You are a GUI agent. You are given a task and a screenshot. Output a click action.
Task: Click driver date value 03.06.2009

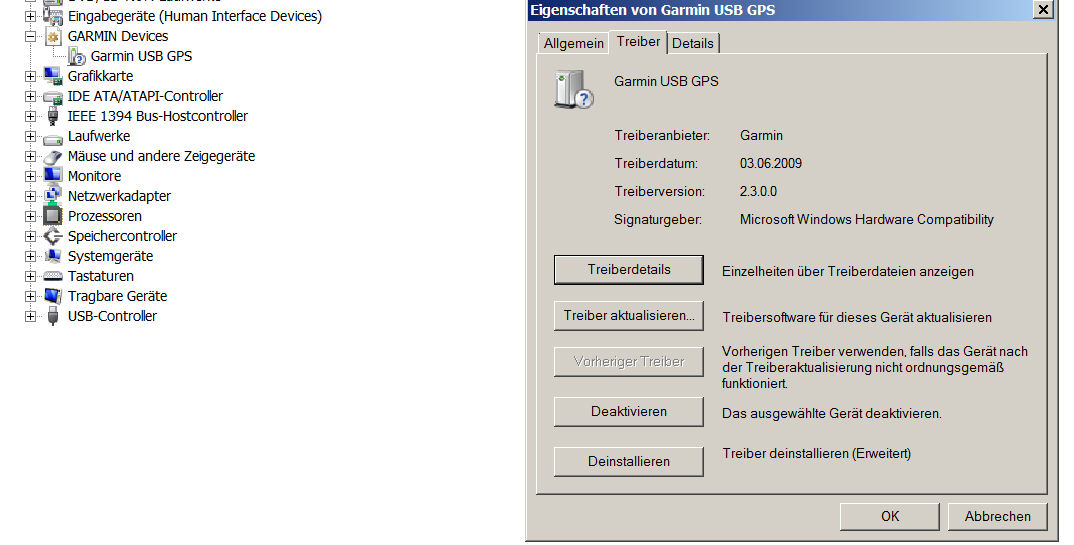pos(771,164)
